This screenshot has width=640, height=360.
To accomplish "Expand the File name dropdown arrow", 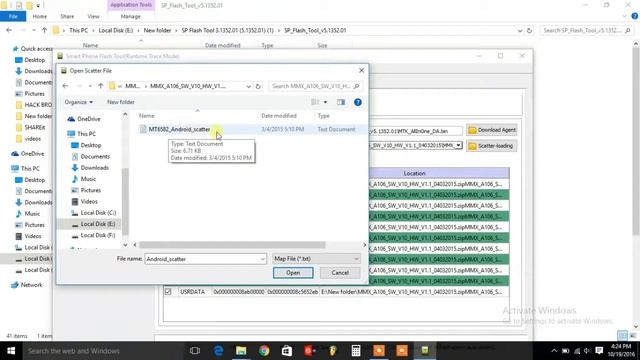I will click(262, 259).
